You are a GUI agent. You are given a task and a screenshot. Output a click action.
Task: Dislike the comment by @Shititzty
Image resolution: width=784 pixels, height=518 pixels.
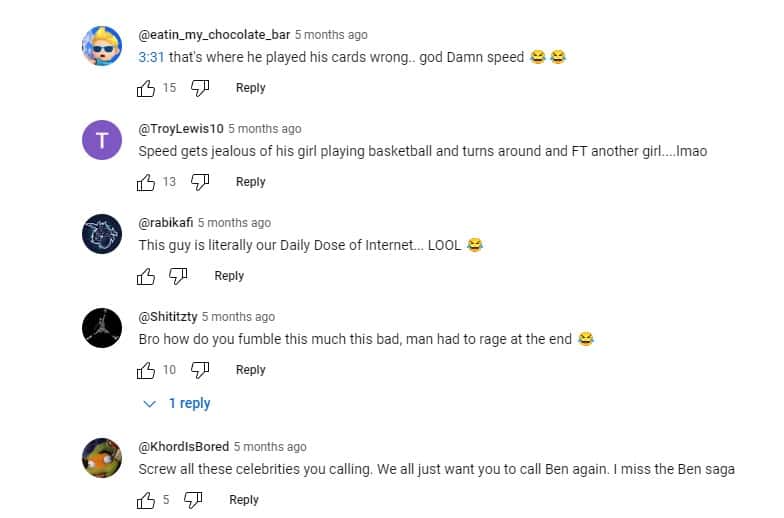tap(200, 370)
